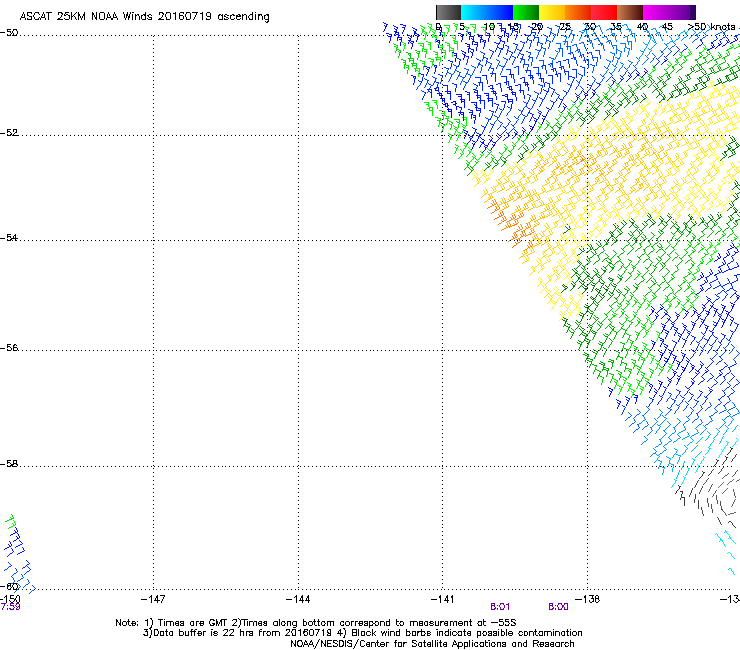Click the '>50 knots' legend label
Image resolution: width=740 pixels, height=650 pixels.
pos(712,27)
